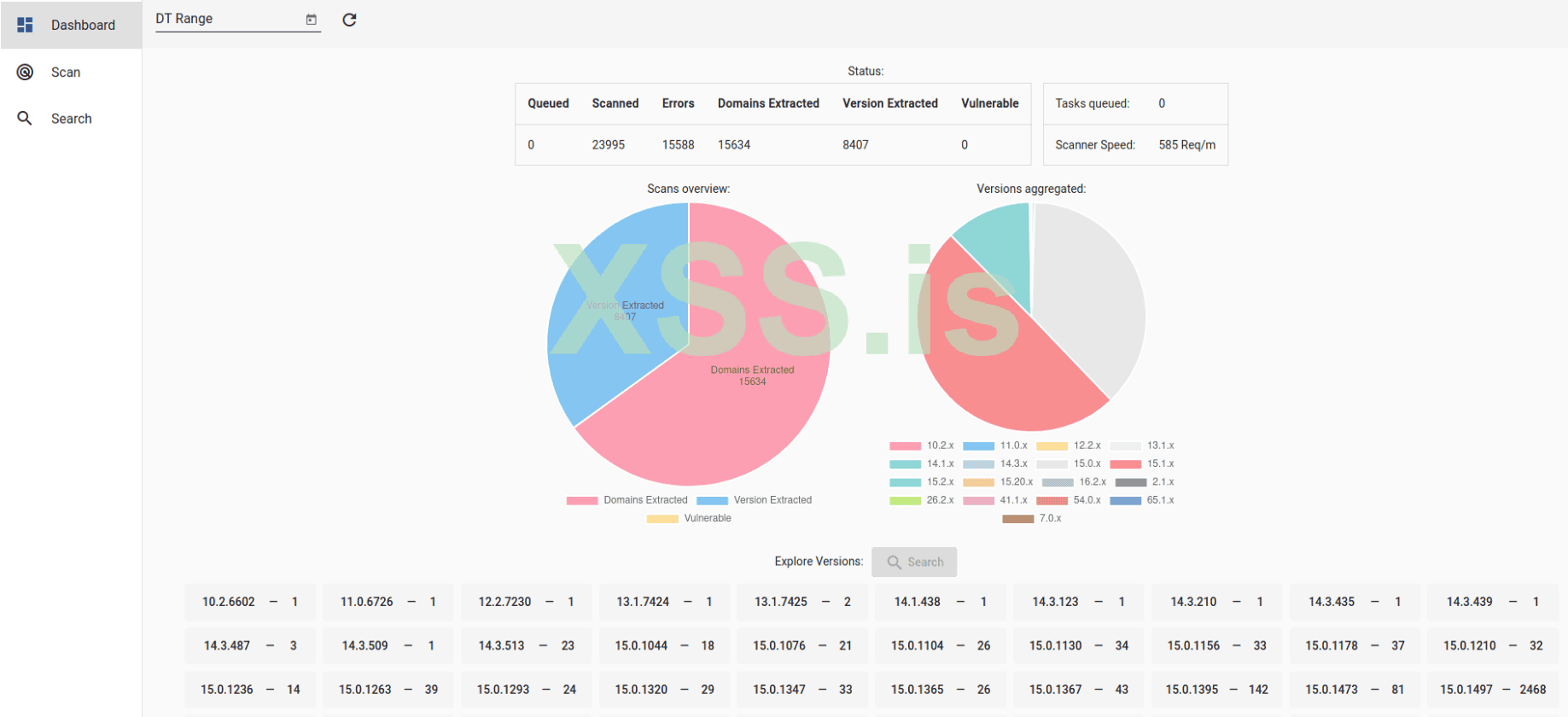Open the Search page from sidebar
1568x717 pixels.
(x=71, y=119)
